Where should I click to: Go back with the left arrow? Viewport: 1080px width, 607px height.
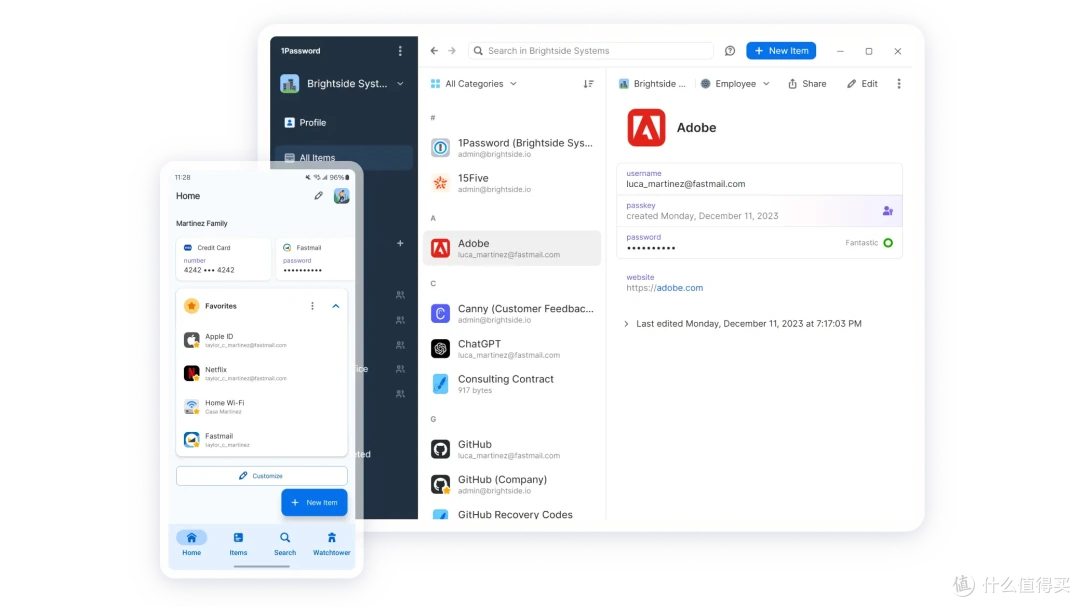(434, 50)
